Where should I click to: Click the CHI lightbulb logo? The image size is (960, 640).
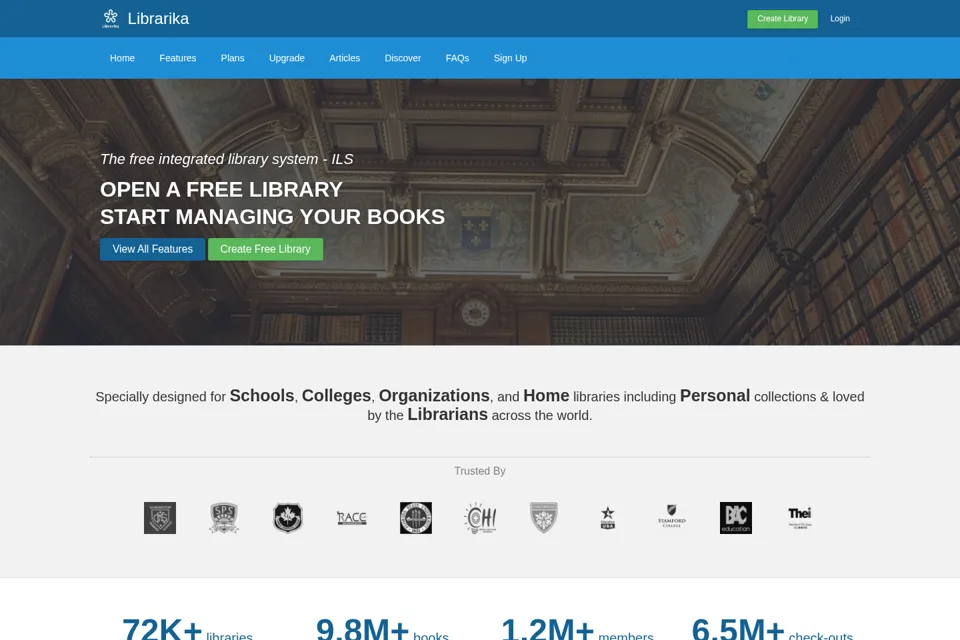tap(480, 518)
